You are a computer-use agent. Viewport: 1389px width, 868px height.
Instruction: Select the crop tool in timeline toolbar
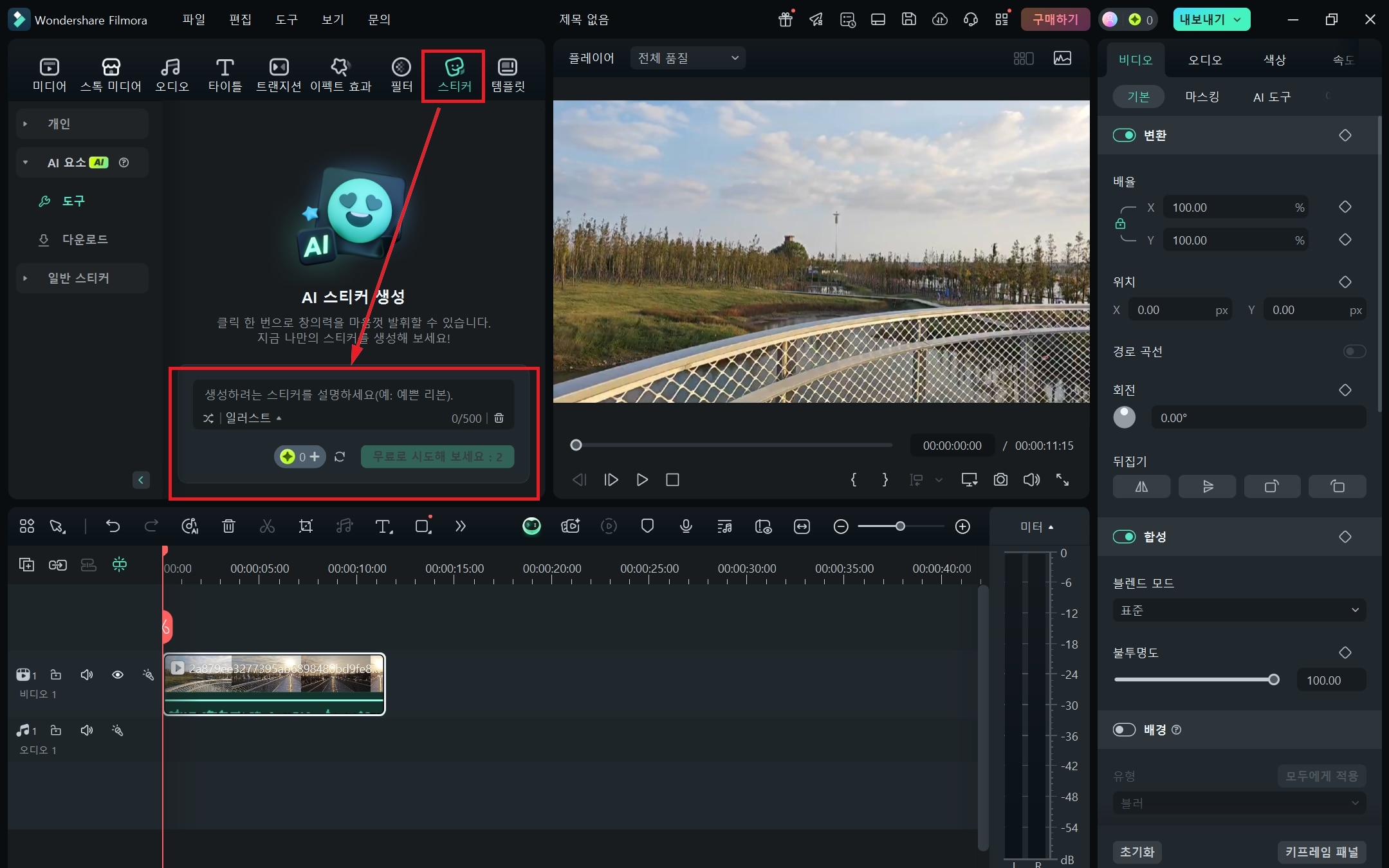[306, 526]
